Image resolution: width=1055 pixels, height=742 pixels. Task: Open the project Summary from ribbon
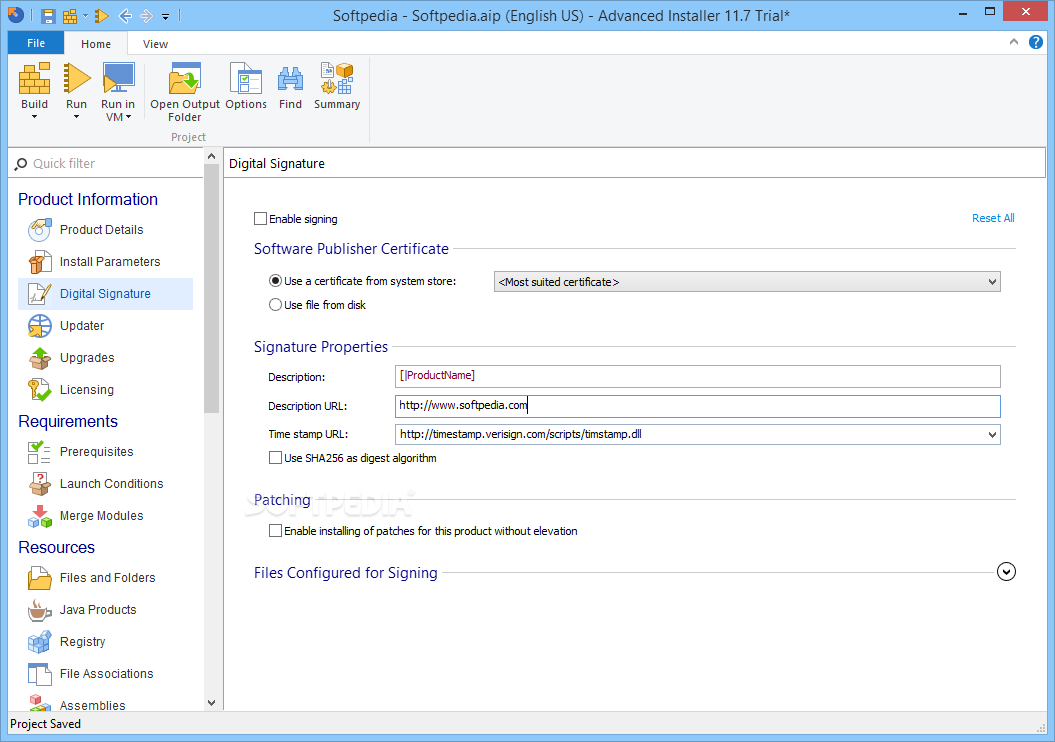pos(337,85)
